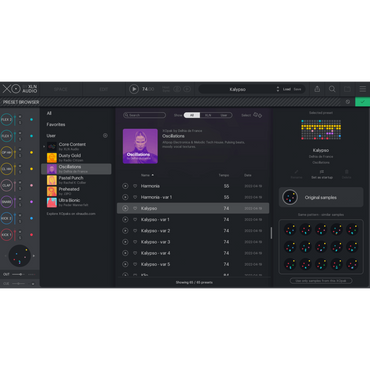Open the export icon in top bar
Viewport: 370px width, 370px height.
click(317, 89)
